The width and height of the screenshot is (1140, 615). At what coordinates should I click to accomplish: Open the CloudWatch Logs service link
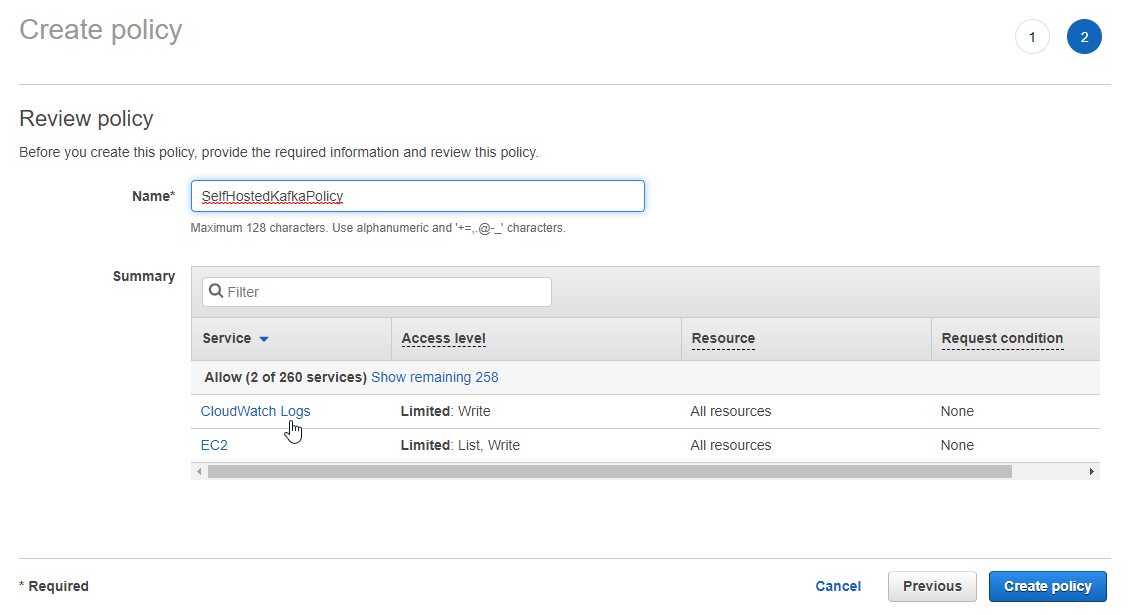[x=255, y=411]
